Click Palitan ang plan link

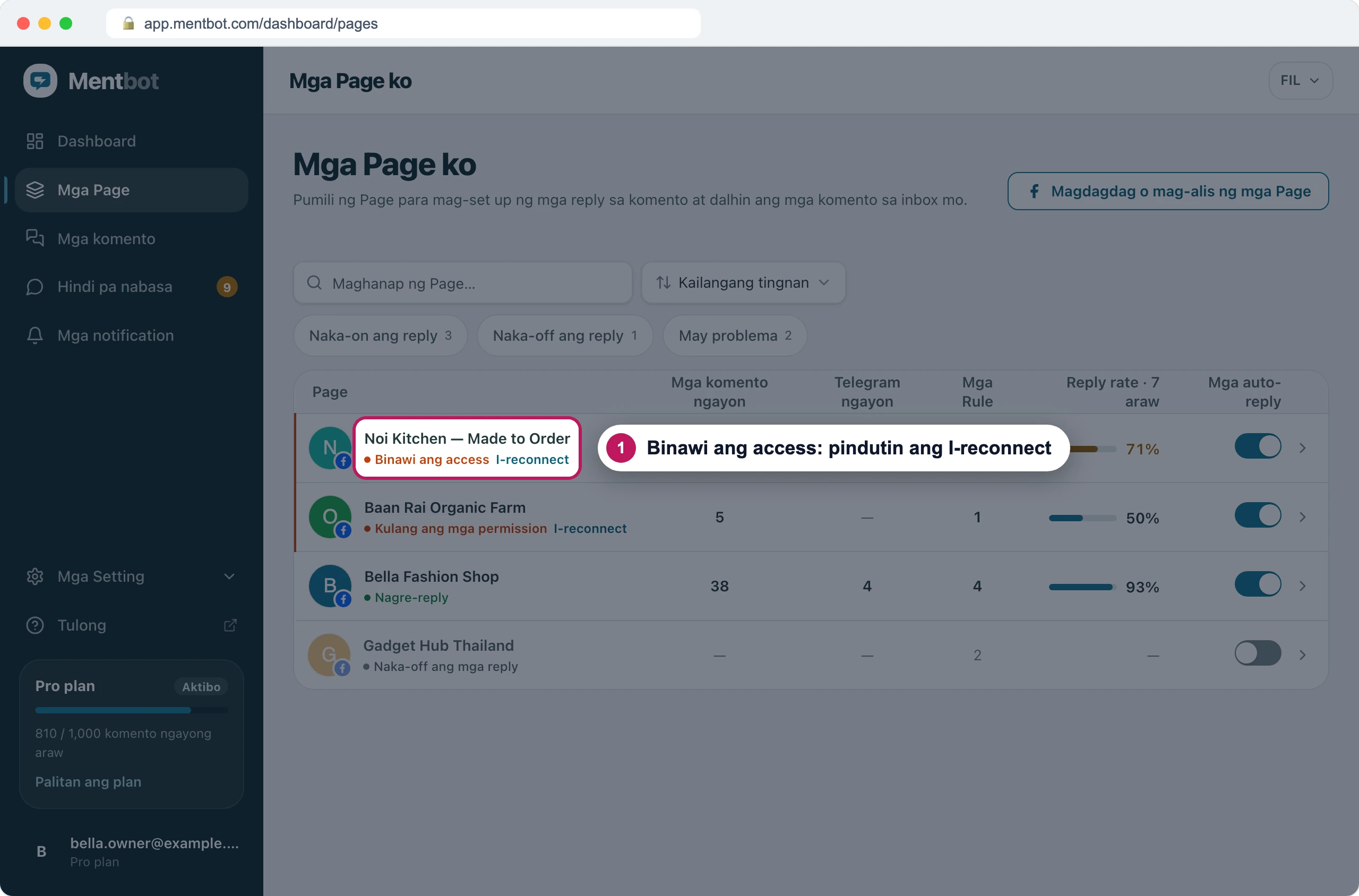pos(88,782)
